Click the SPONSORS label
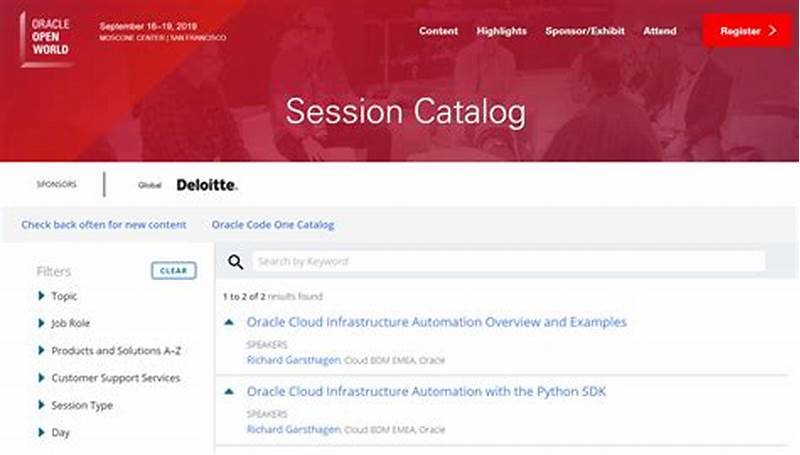 (x=57, y=184)
